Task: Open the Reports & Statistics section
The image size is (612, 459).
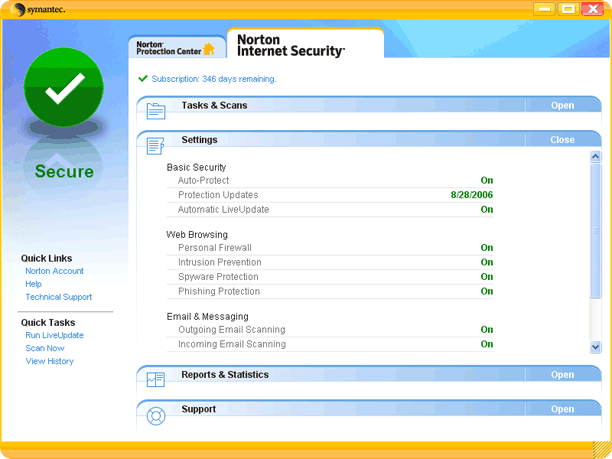Action: click(562, 375)
